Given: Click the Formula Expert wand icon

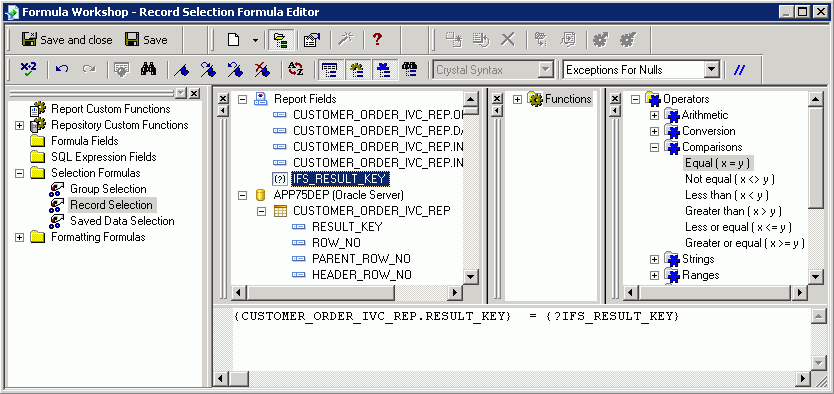Looking at the screenshot, I should click(346, 40).
